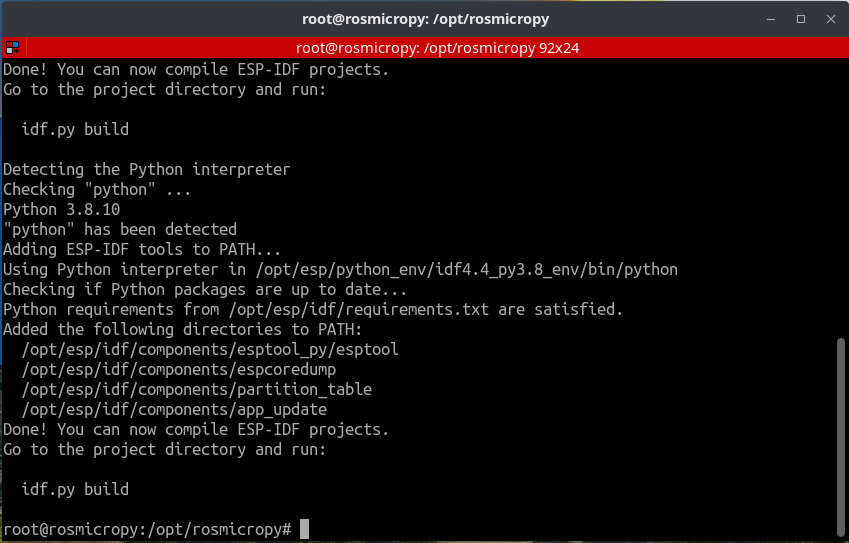Image resolution: width=849 pixels, height=543 pixels.
Task: Minimize the terminal window
Action: click(771, 19)
